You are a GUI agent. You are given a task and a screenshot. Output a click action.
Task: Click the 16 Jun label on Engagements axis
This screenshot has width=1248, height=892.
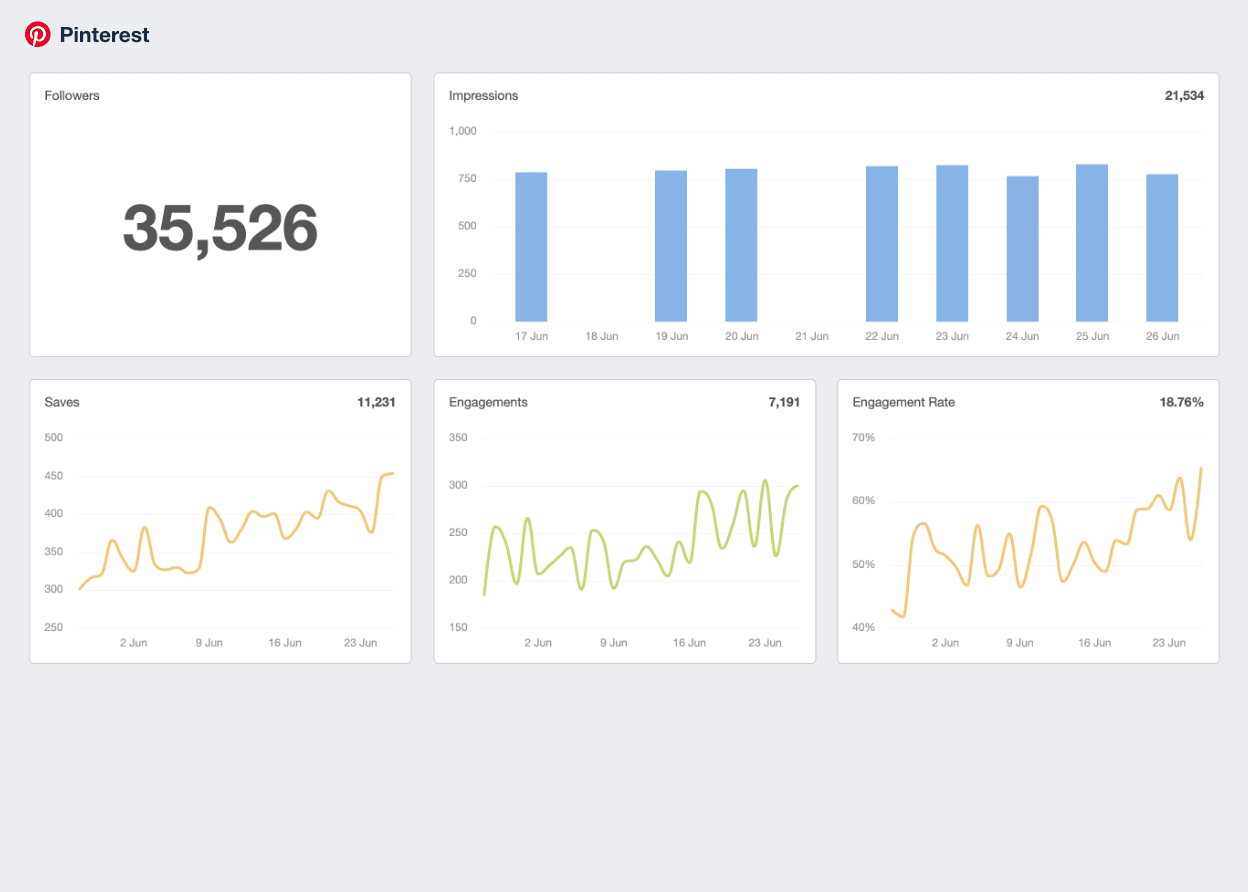point(689,643)
